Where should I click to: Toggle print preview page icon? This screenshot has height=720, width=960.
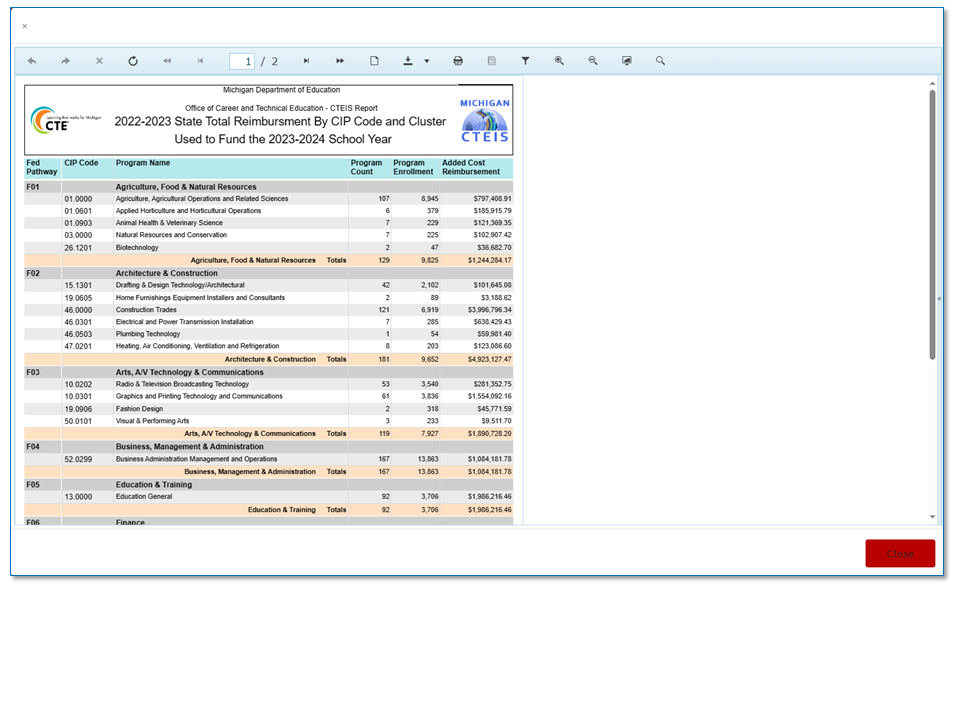point(374,61)
